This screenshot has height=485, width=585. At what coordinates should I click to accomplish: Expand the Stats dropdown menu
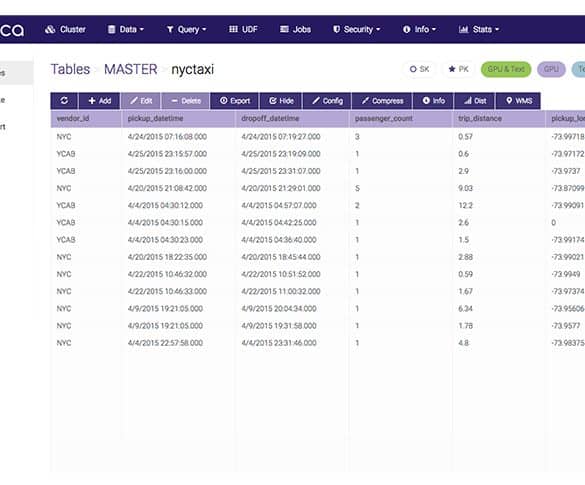pyautogui.click(x=479, y=29)
